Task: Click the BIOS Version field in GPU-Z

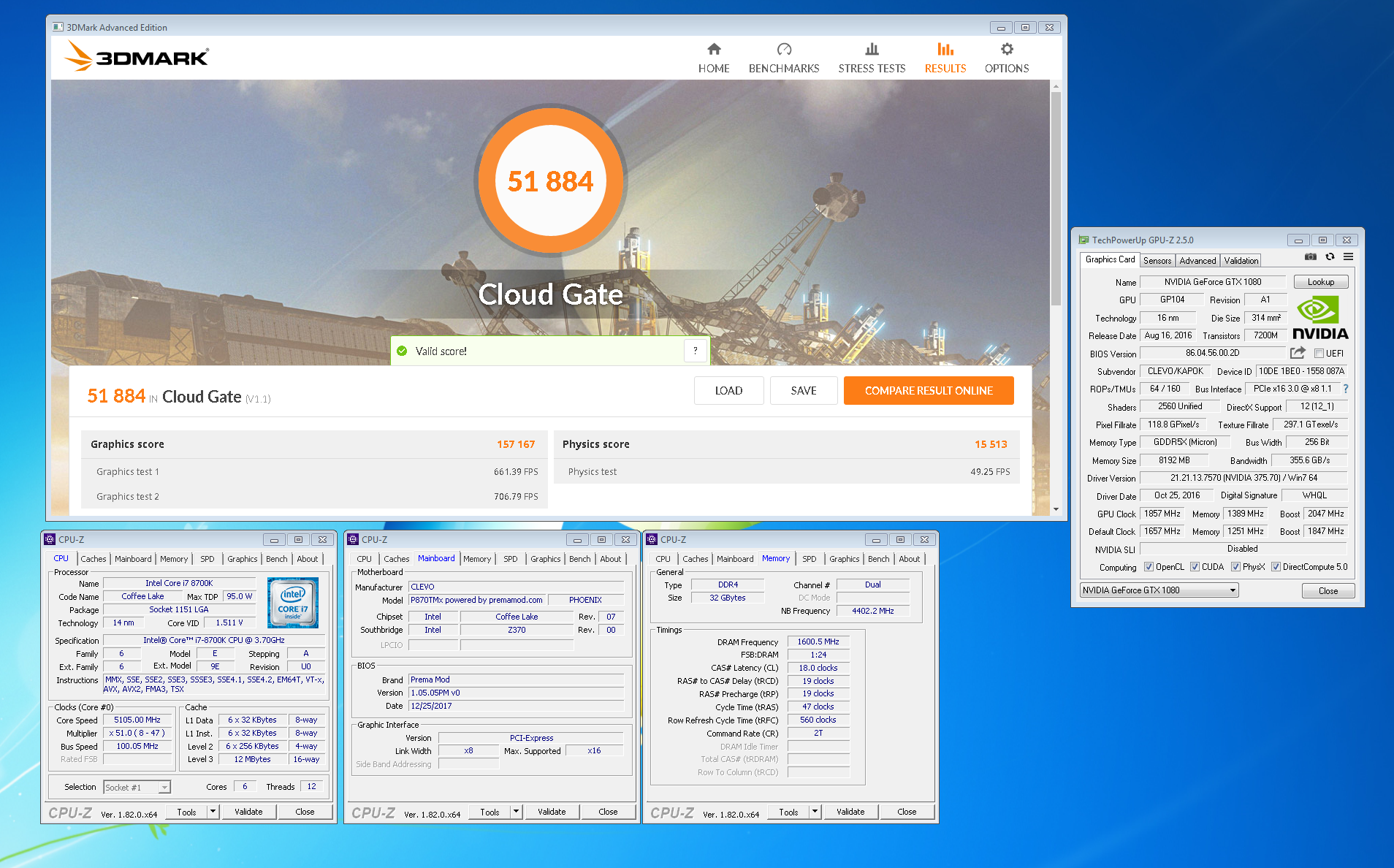Action: coord(1212,353)
